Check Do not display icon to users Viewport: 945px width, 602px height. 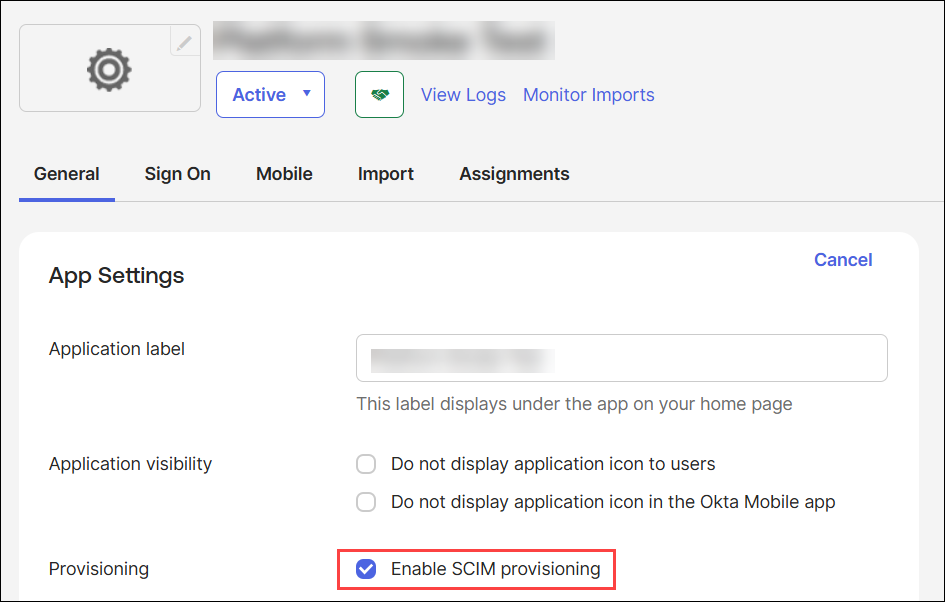[367, 464]
